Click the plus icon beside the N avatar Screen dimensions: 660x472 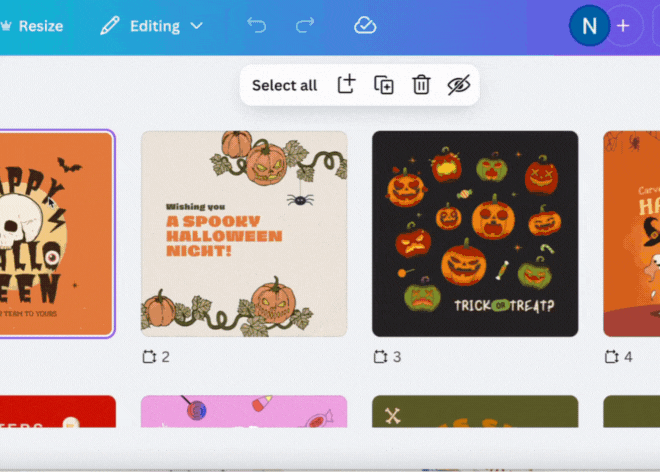623,26
